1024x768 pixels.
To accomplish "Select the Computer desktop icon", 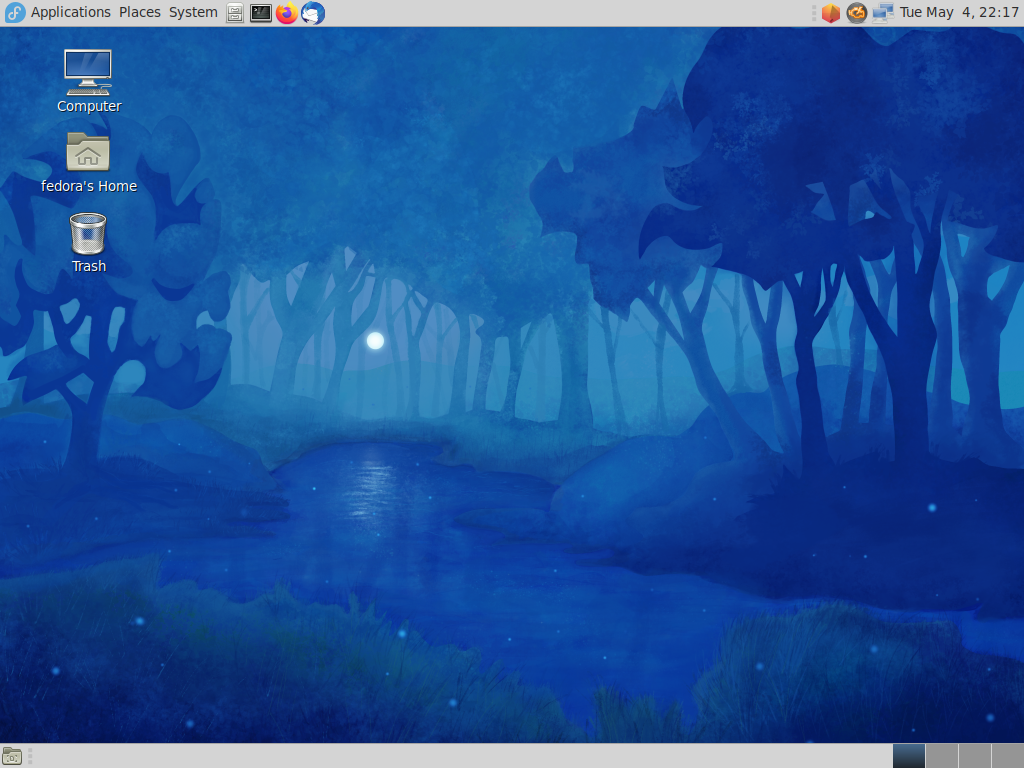I will click(x=88, y=81).
